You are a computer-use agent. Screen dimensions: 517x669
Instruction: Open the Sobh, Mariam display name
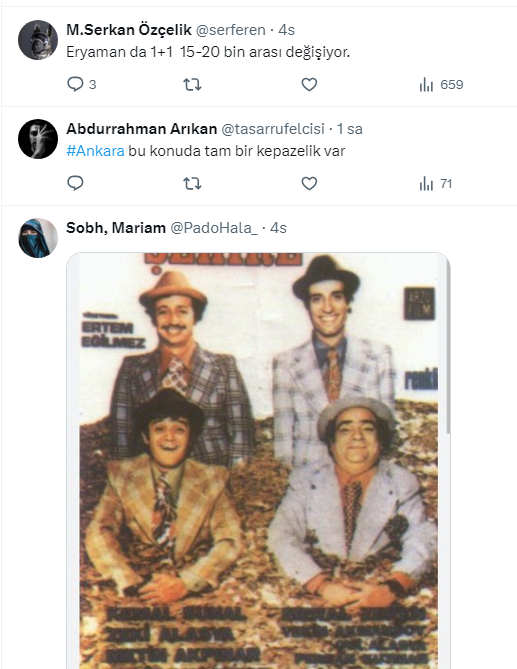pyautogui.click(x=116, y=228)
